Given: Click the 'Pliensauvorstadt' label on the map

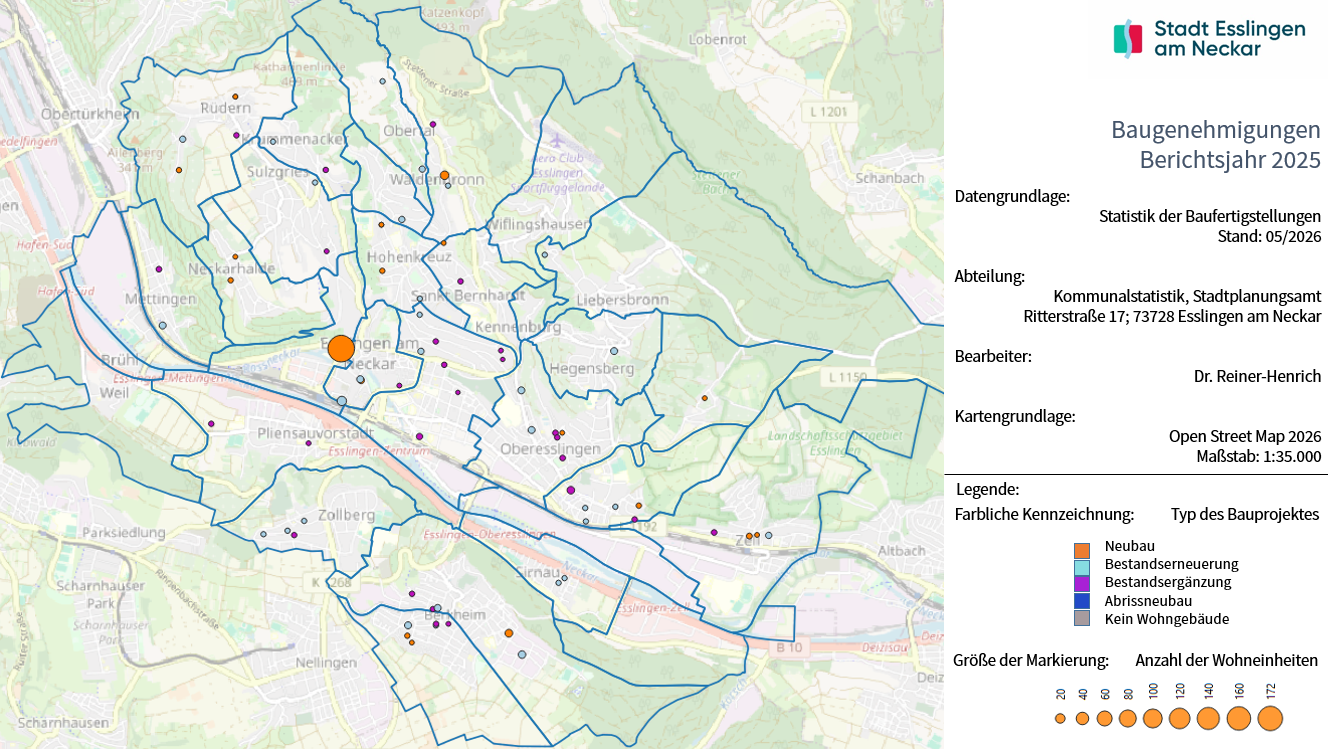Looking at the screenshot, I should click(x=316, y=433).
